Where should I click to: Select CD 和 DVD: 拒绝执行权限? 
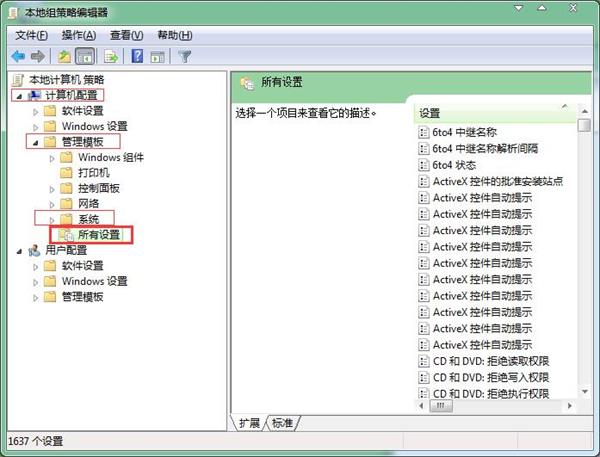tap(491, 393)
